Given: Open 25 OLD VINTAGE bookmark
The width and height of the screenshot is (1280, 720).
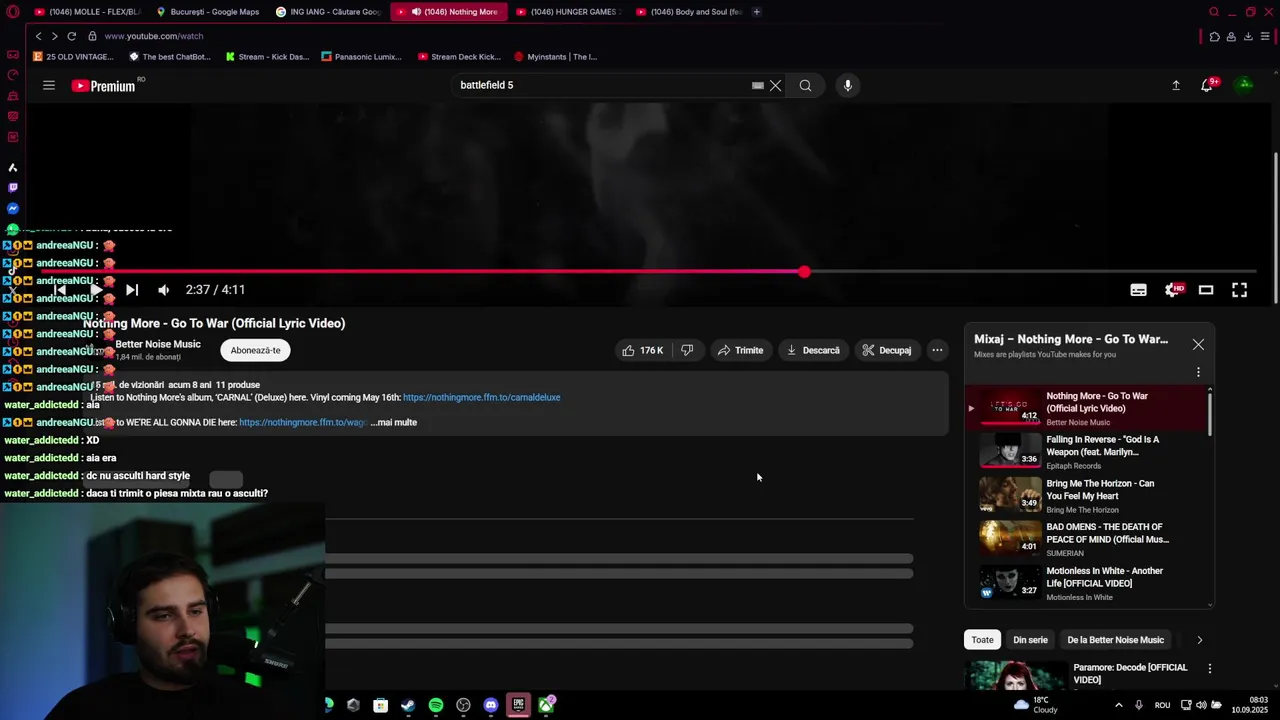Looking at the screenshot, I should coord(74,57).
